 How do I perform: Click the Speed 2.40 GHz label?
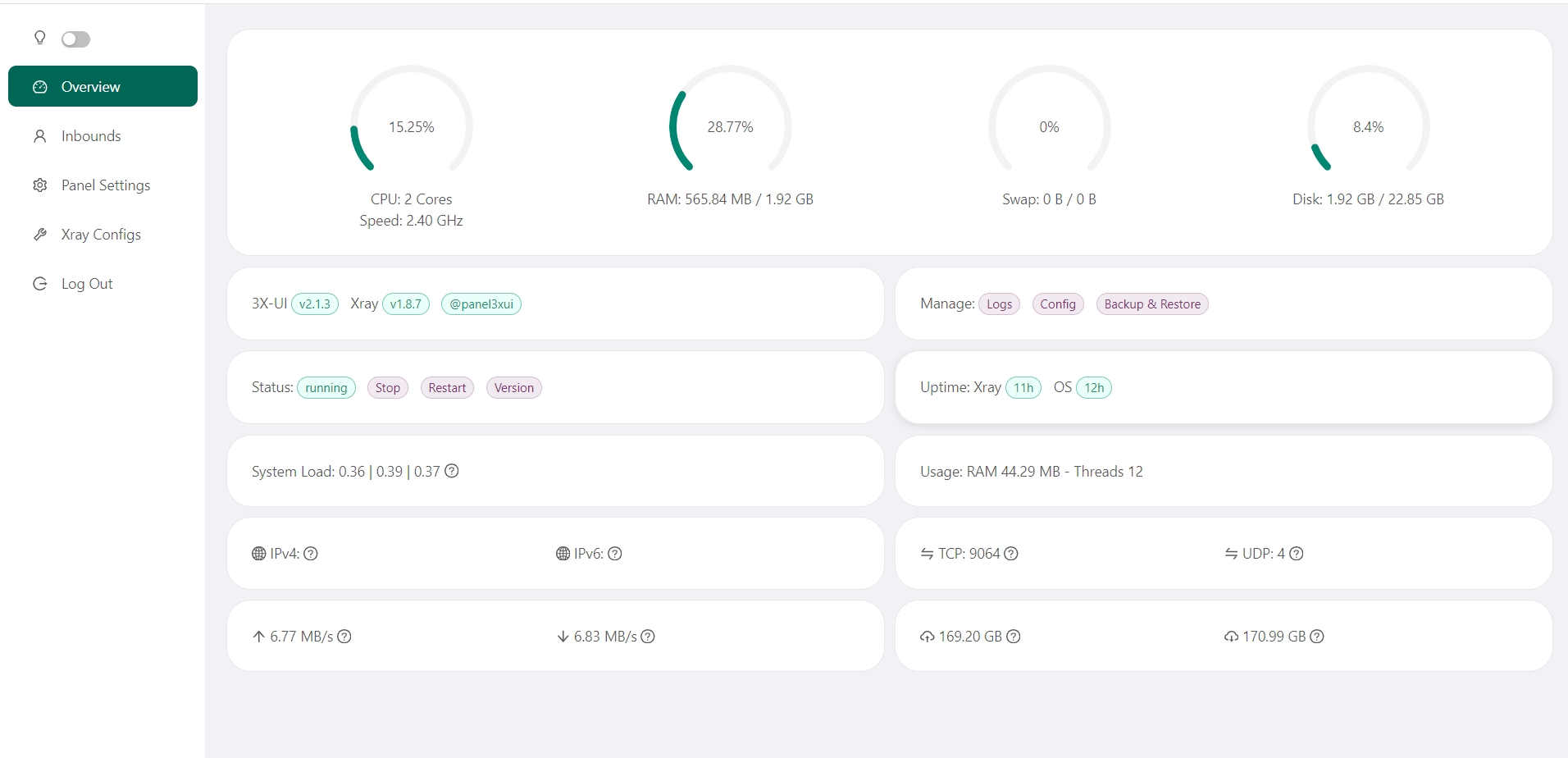[x=412, y=221]
